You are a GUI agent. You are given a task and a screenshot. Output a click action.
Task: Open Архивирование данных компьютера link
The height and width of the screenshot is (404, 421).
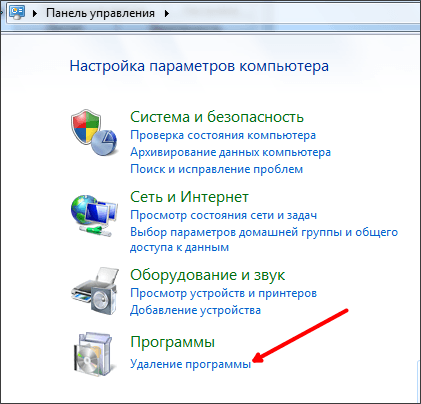pos(230,152)
